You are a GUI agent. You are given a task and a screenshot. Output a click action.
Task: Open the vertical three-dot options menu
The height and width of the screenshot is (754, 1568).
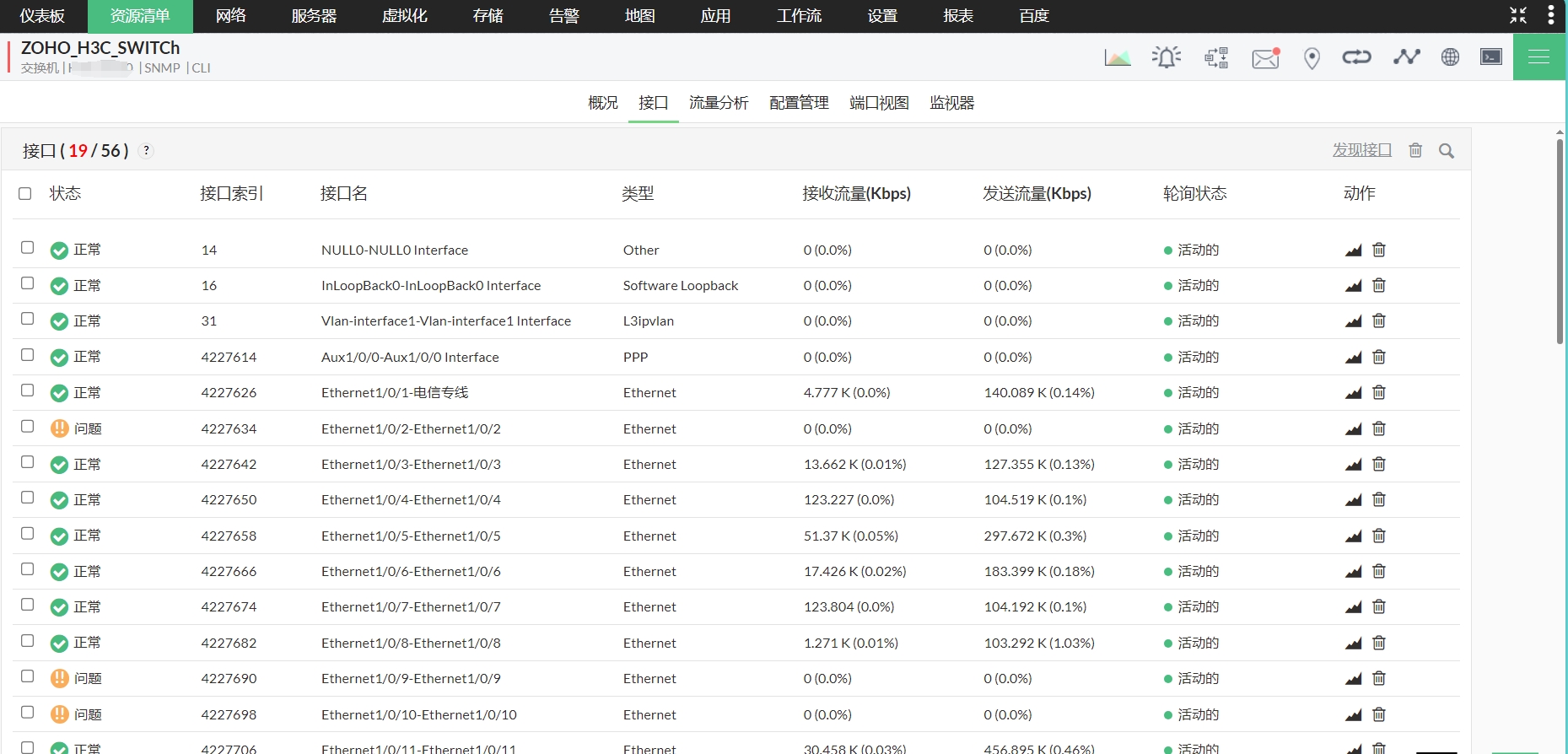pos(1550,15)
